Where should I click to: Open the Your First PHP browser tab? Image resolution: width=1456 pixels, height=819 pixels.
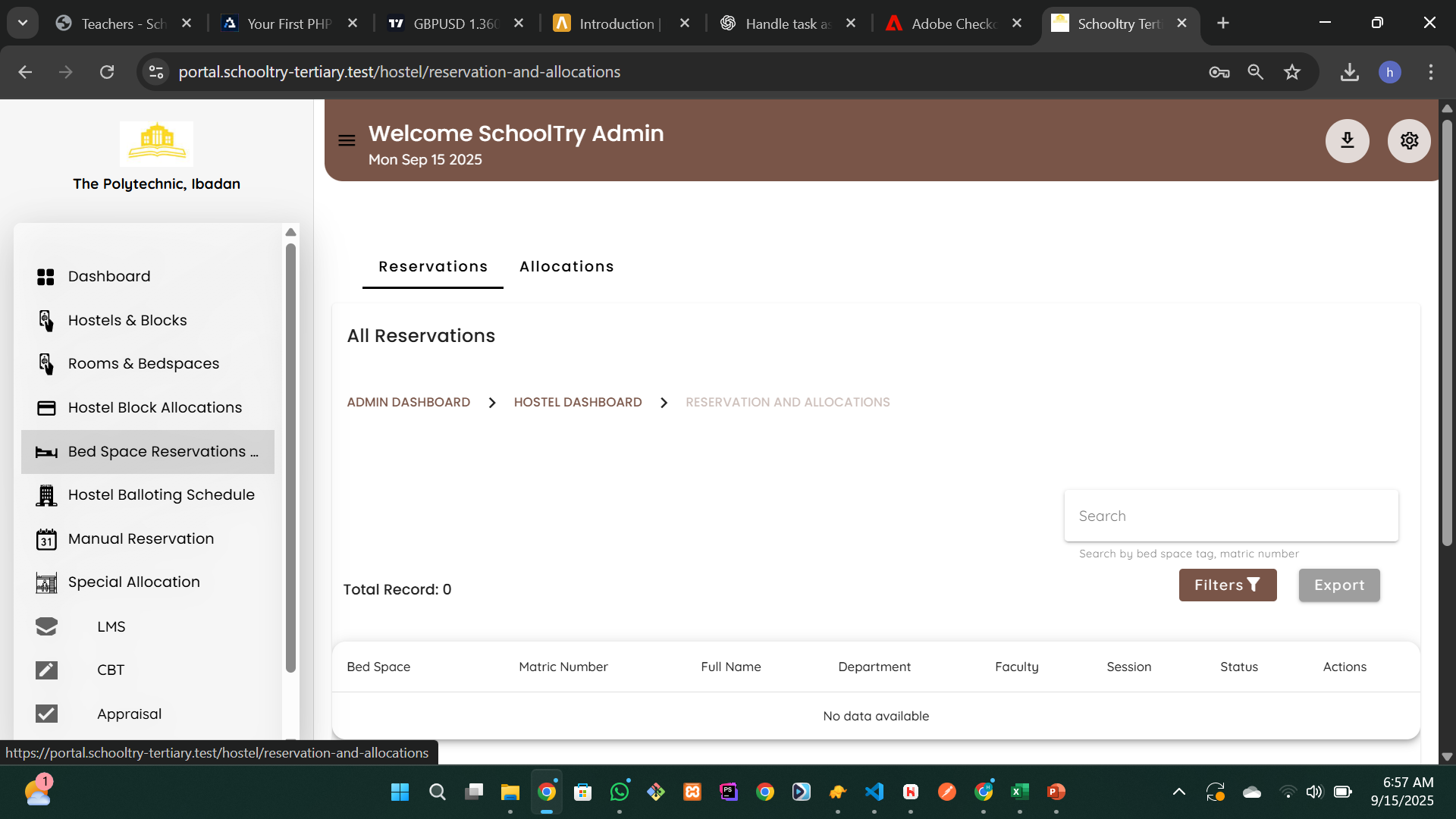290,24
